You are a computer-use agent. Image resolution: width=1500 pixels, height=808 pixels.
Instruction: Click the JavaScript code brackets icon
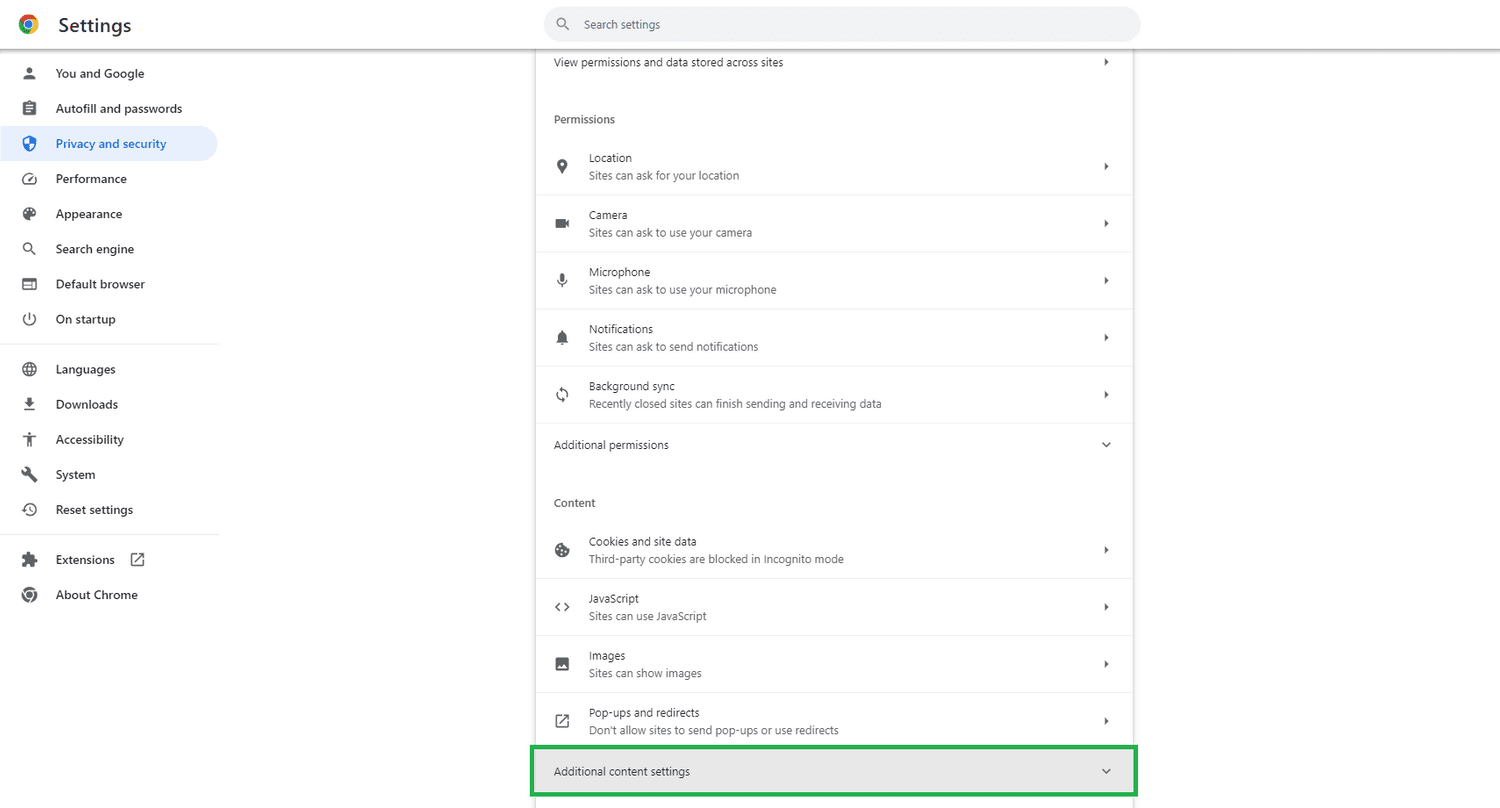(x=562, y=607)
